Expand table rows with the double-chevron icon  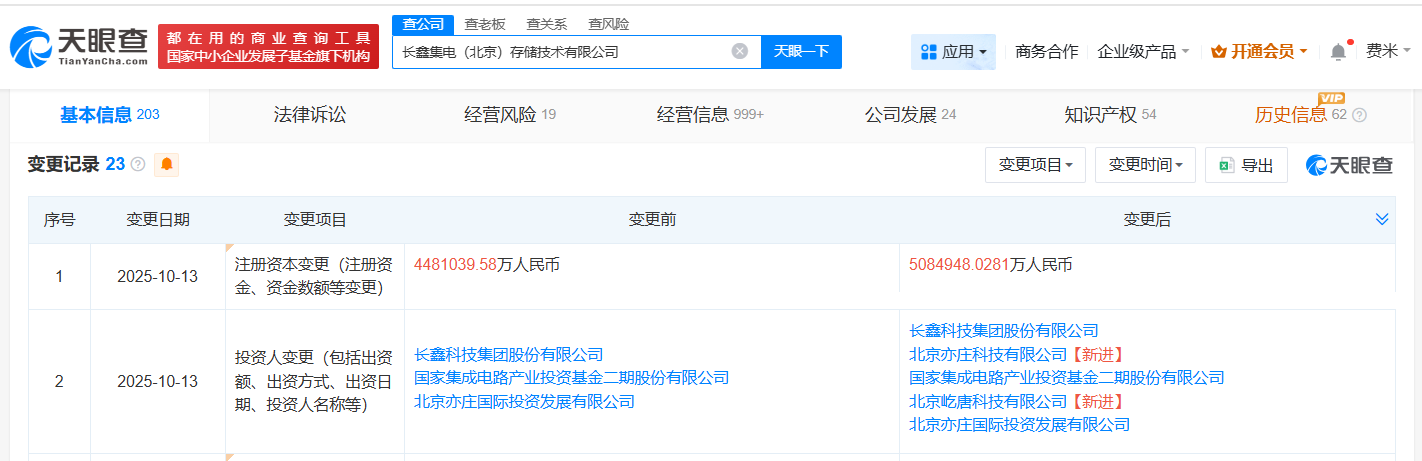(1382, 219)
